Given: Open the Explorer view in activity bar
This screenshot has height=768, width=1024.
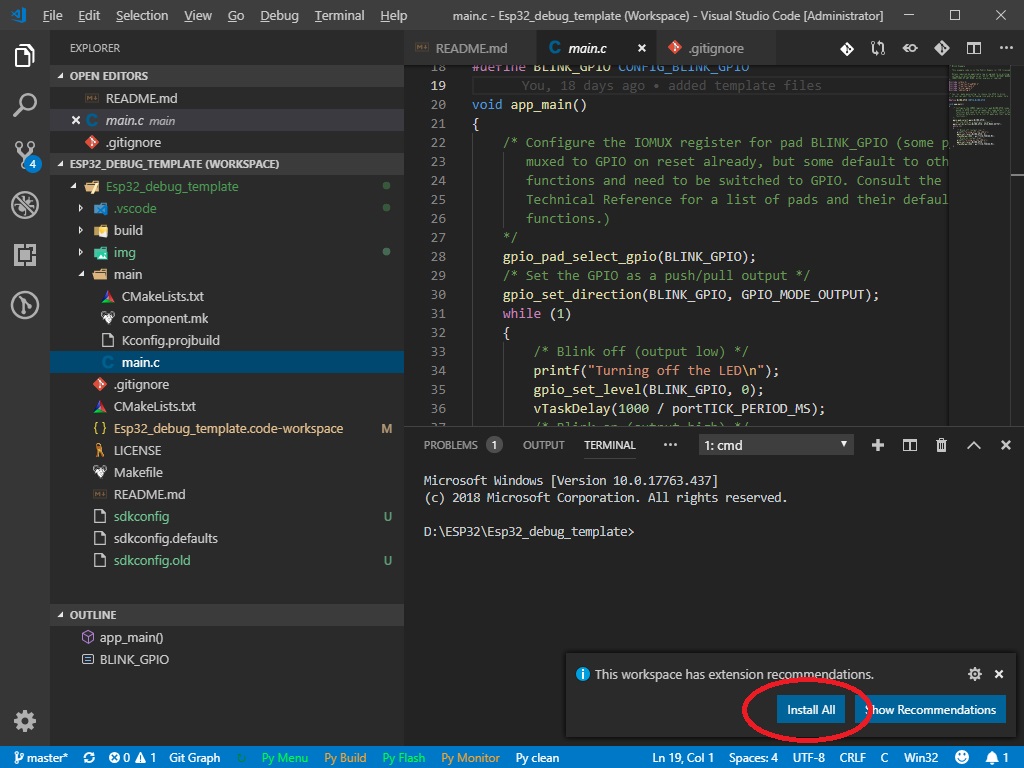Looking at the screenshot, I should 25,56.
